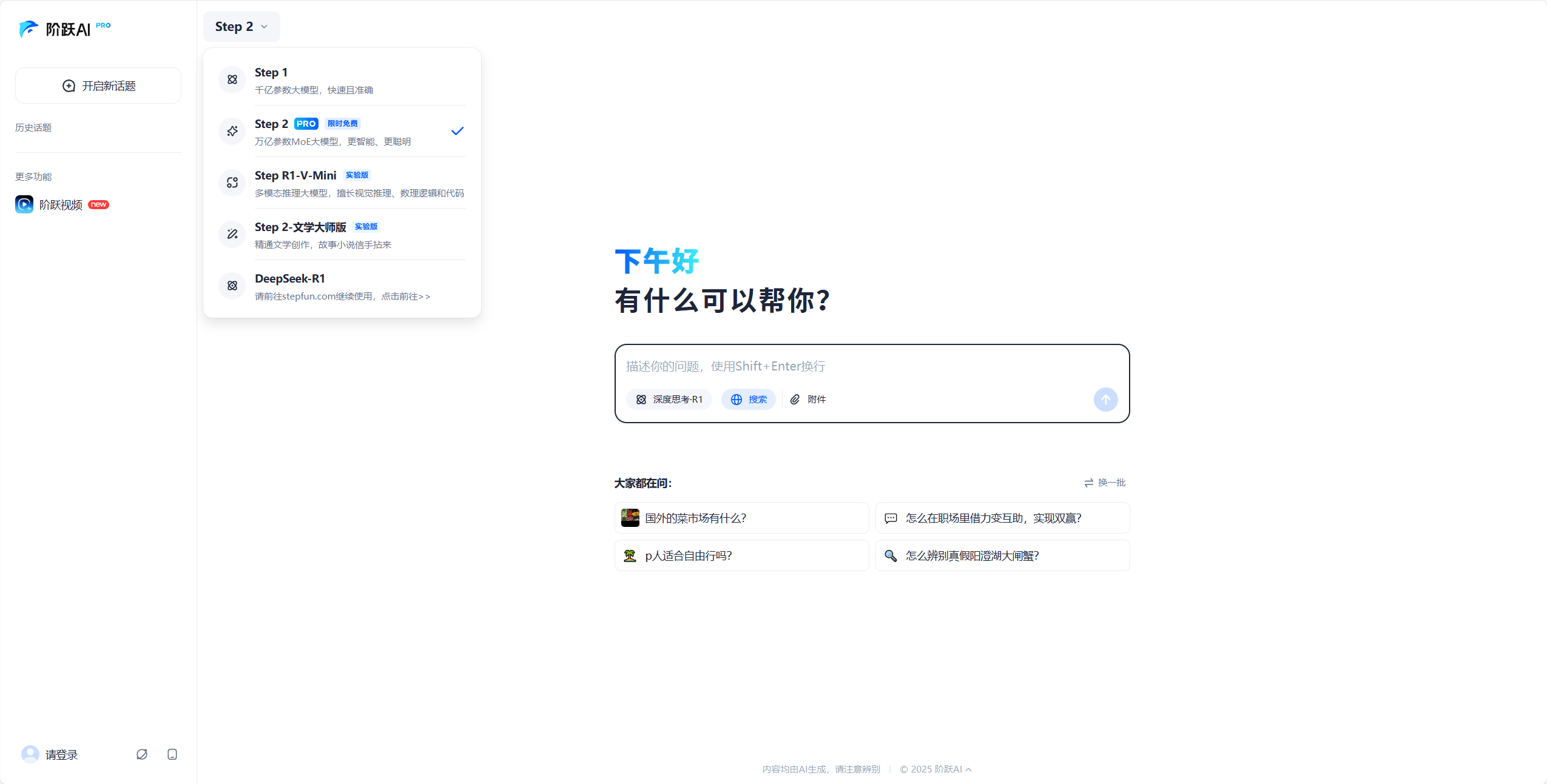1547x784 pixels.
Task: Ask p人适合自由行吗?
Action: 741,555
